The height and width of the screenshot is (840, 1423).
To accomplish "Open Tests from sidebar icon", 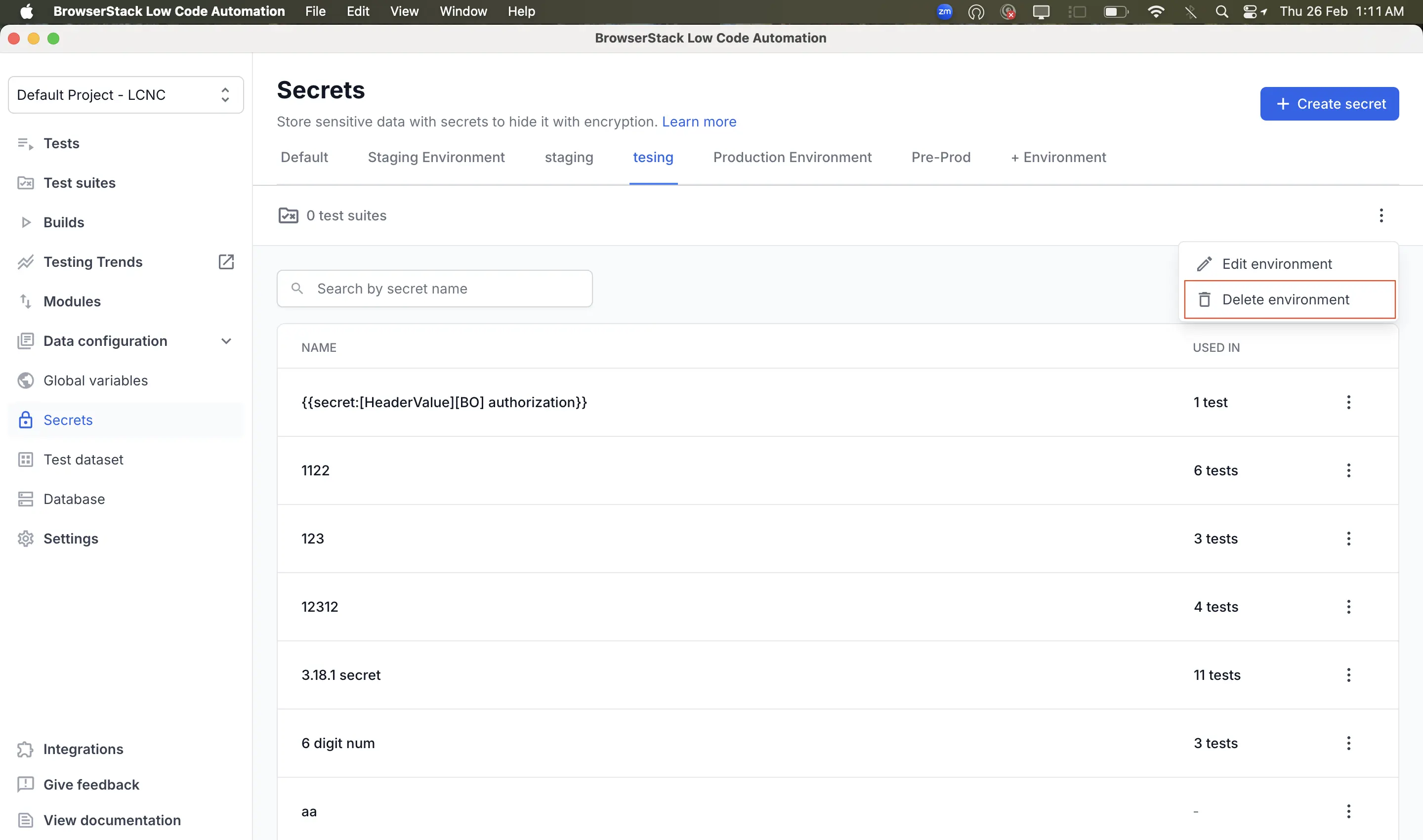I will (x=25, y=143).
